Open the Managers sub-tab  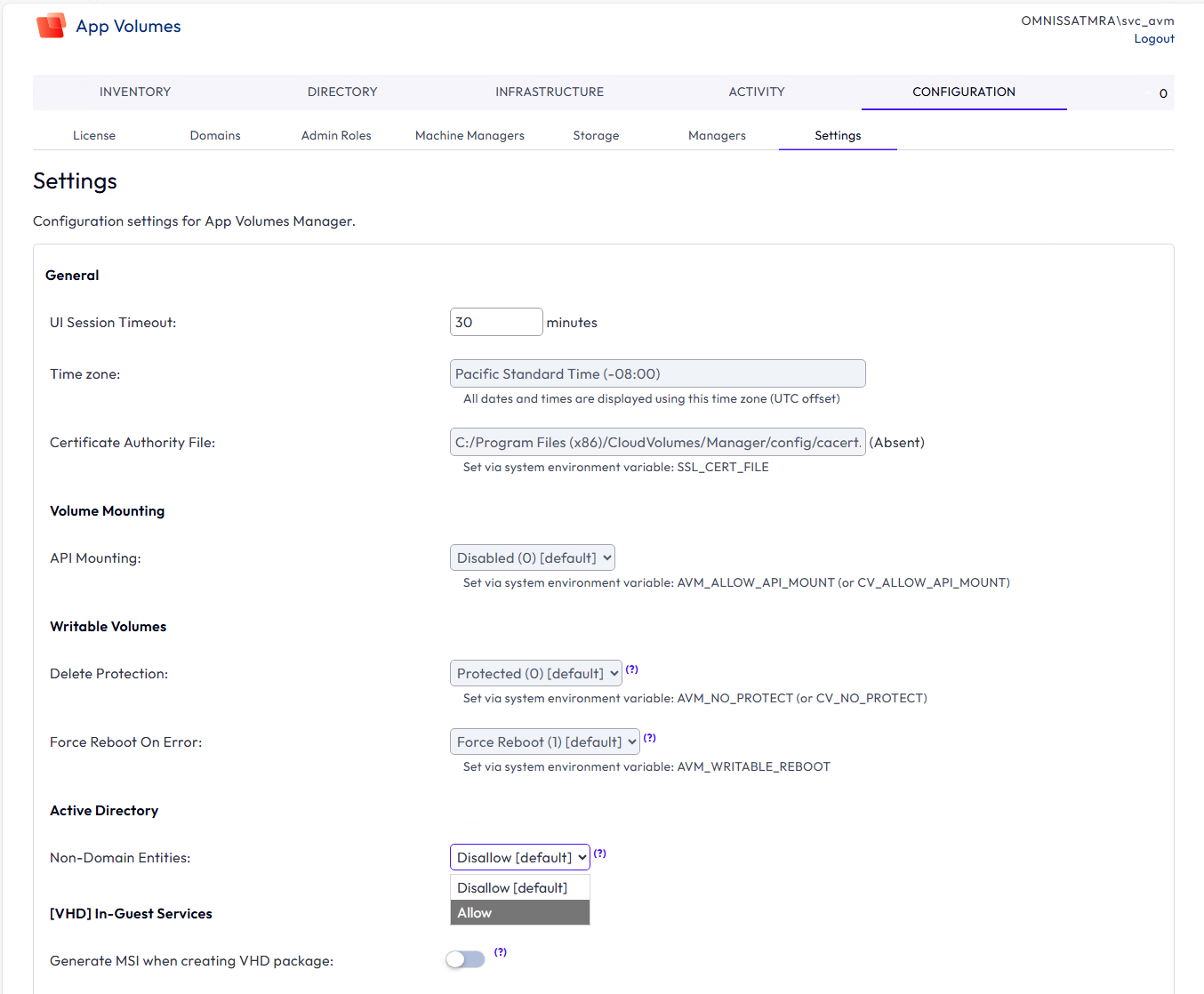717,135
